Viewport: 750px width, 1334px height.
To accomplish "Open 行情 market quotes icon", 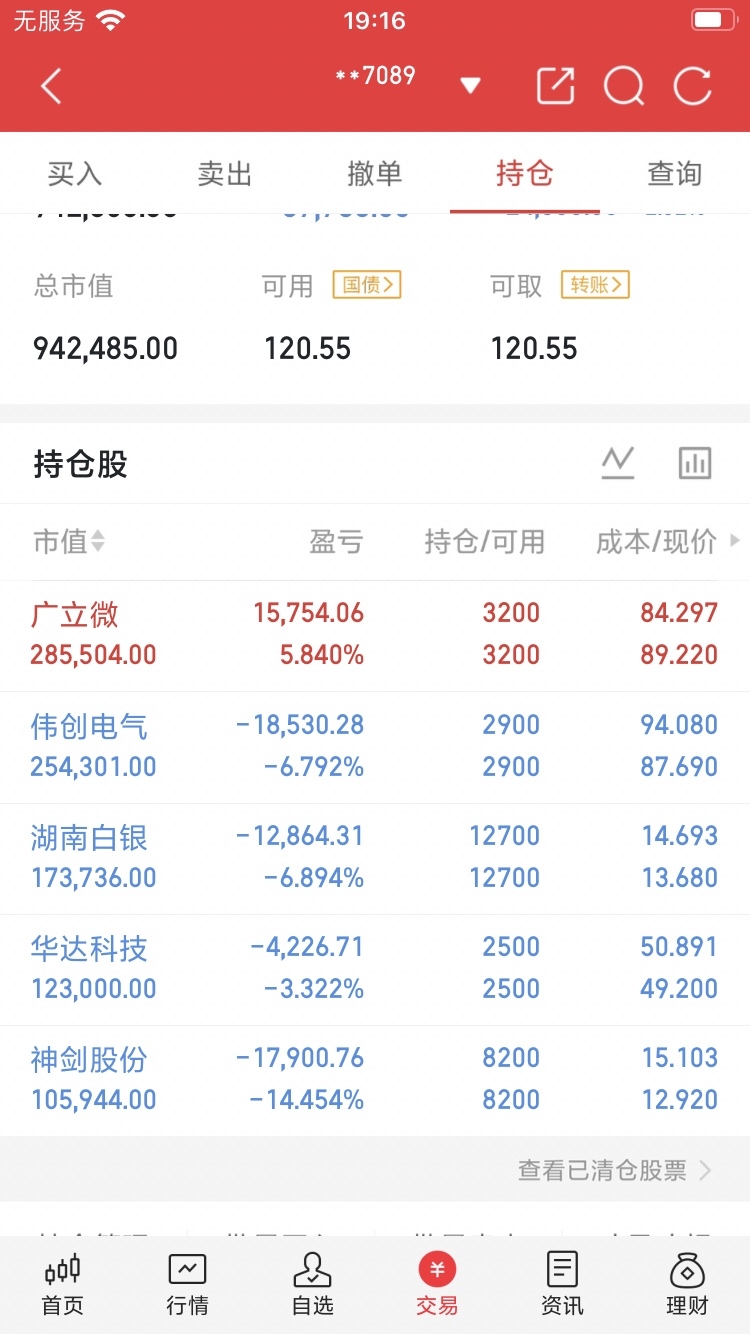I will (187, 1285).
